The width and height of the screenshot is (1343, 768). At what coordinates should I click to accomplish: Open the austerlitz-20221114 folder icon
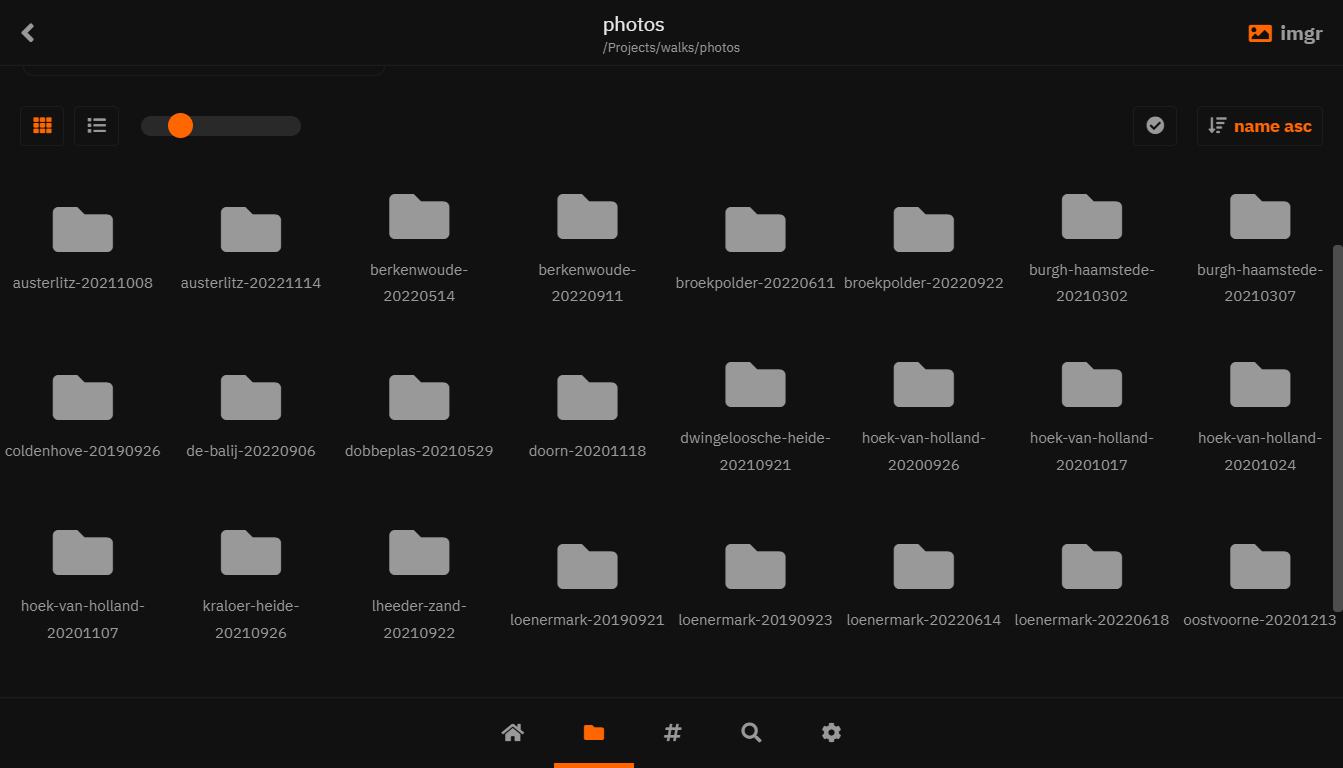[x=251, y=229]
